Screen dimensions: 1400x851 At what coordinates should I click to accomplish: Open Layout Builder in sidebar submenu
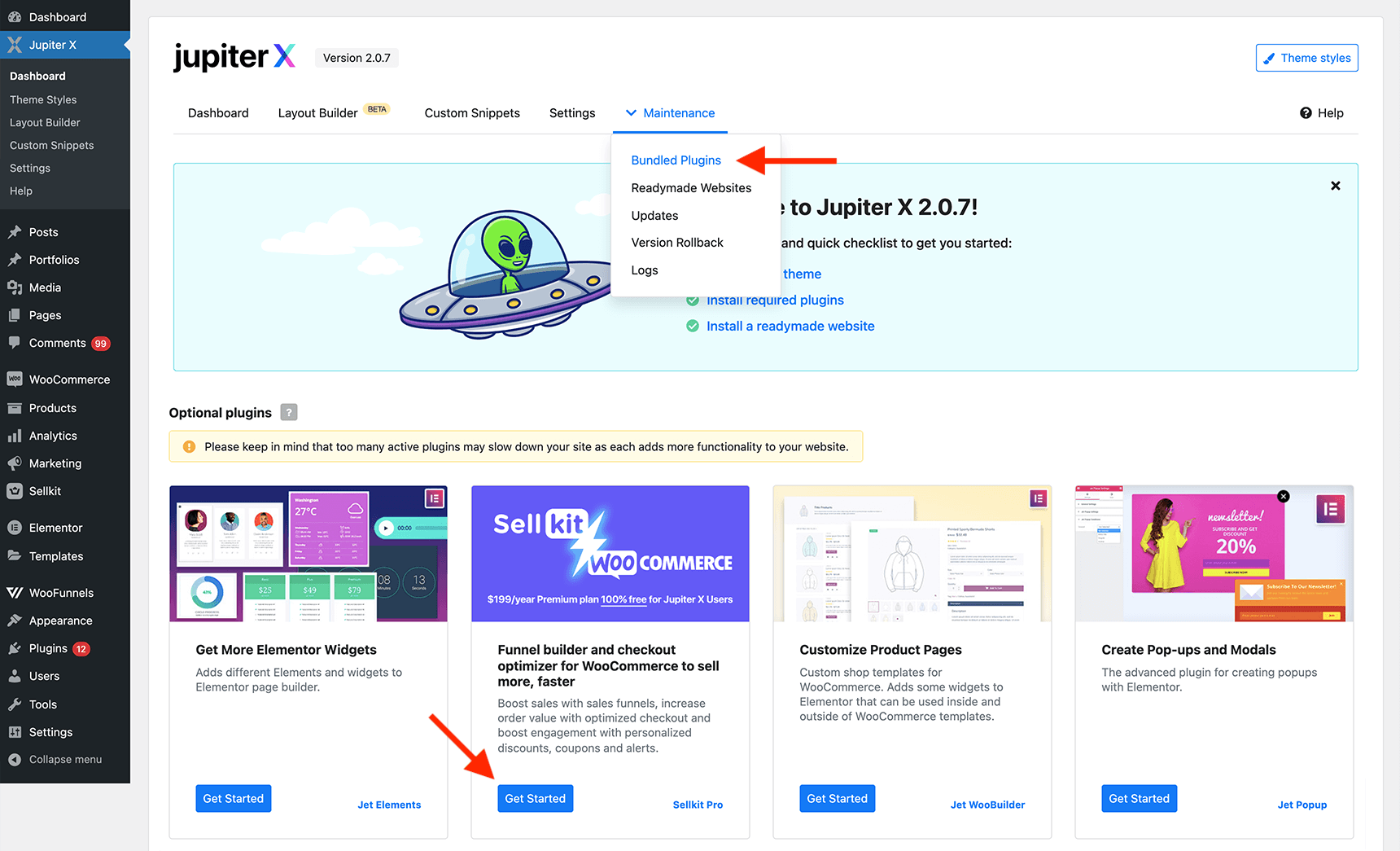45,123
